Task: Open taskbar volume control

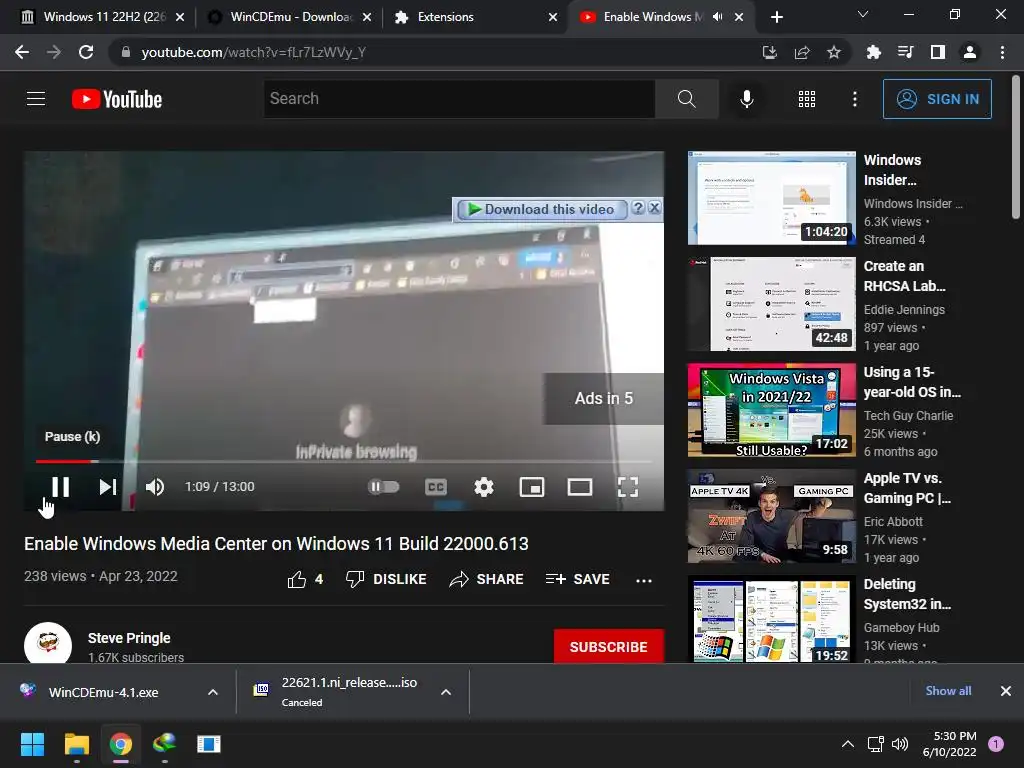Action: point(900,744)
